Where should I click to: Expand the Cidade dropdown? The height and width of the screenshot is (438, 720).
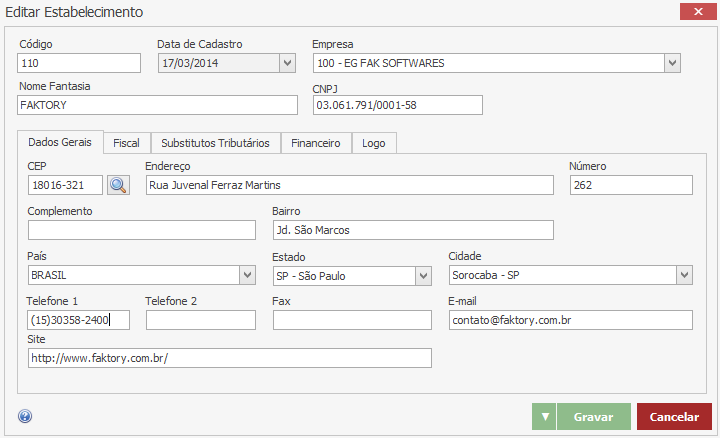(x=684, y=275)
